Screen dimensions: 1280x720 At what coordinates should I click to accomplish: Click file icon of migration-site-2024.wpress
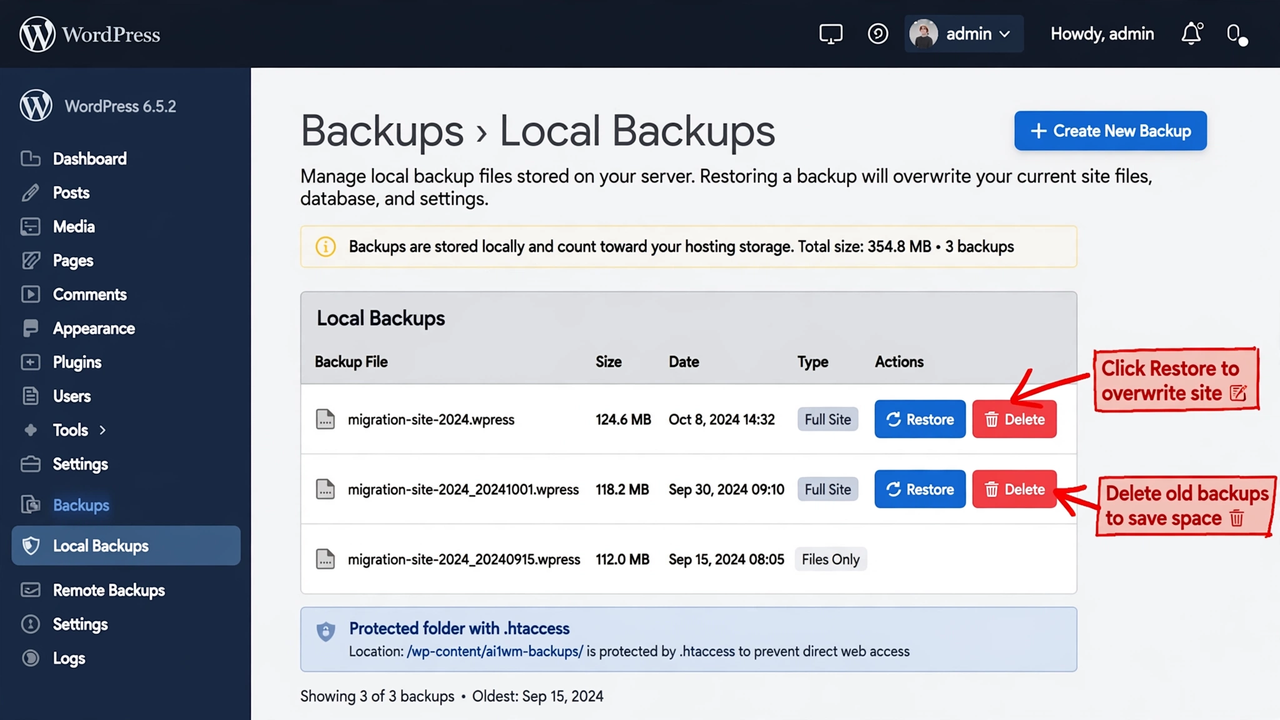325,420
